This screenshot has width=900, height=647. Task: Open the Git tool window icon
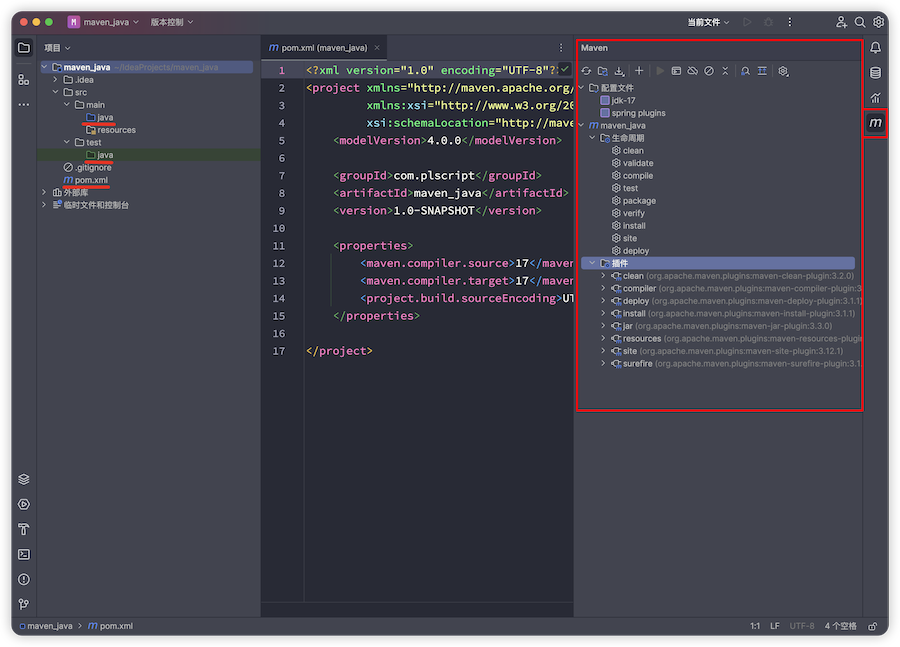point(24,604)
